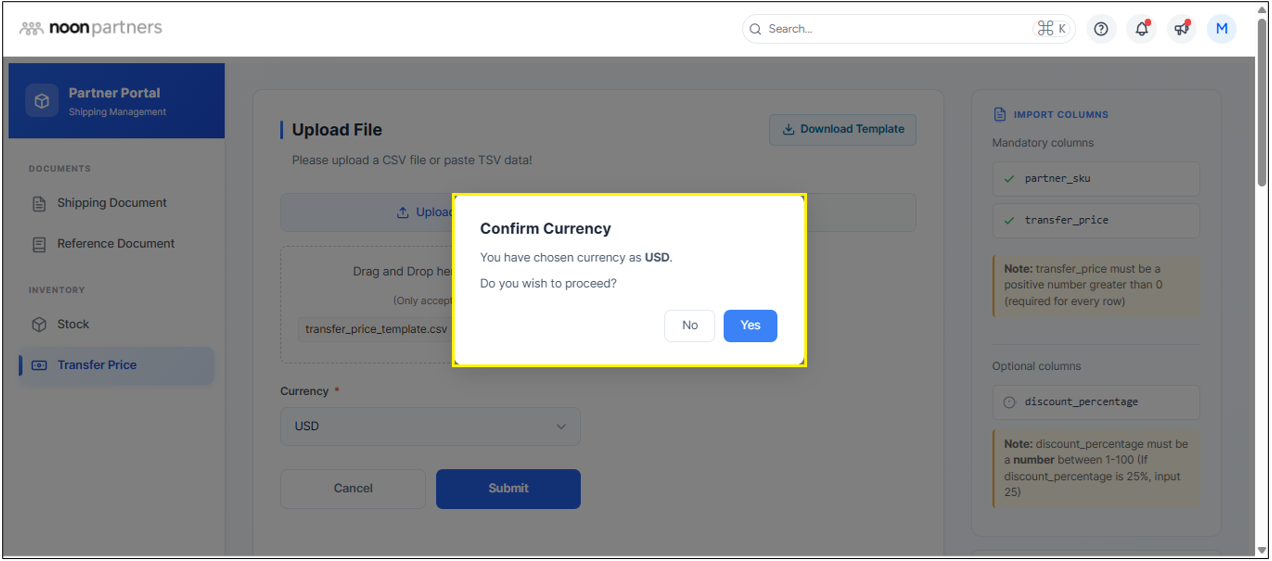The image size is (1272, 561).
Task: Click the Cancel button
Action: (353, 488)
